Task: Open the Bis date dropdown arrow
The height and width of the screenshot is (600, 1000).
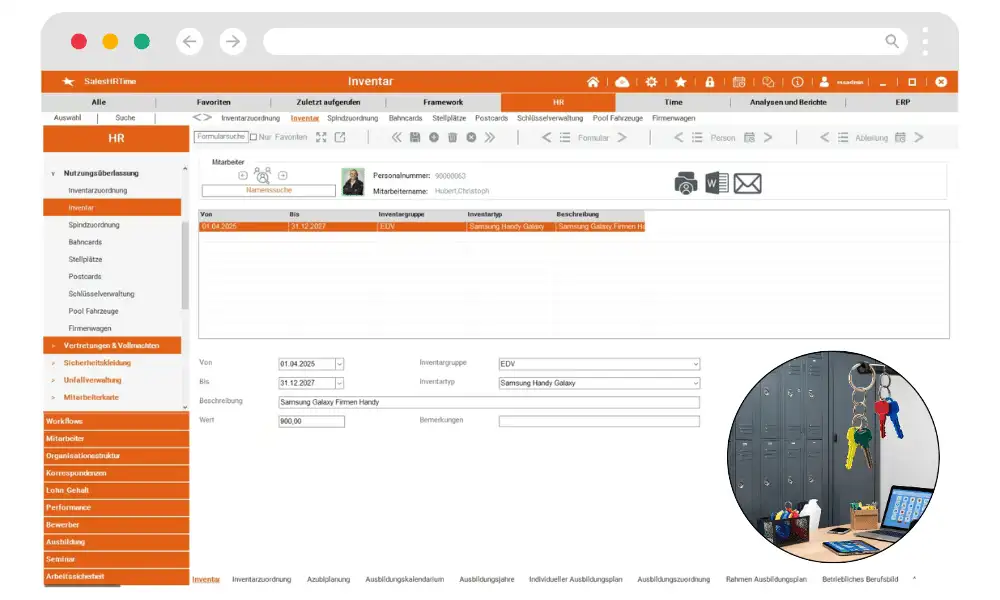Action: click(x=339, y=383)
